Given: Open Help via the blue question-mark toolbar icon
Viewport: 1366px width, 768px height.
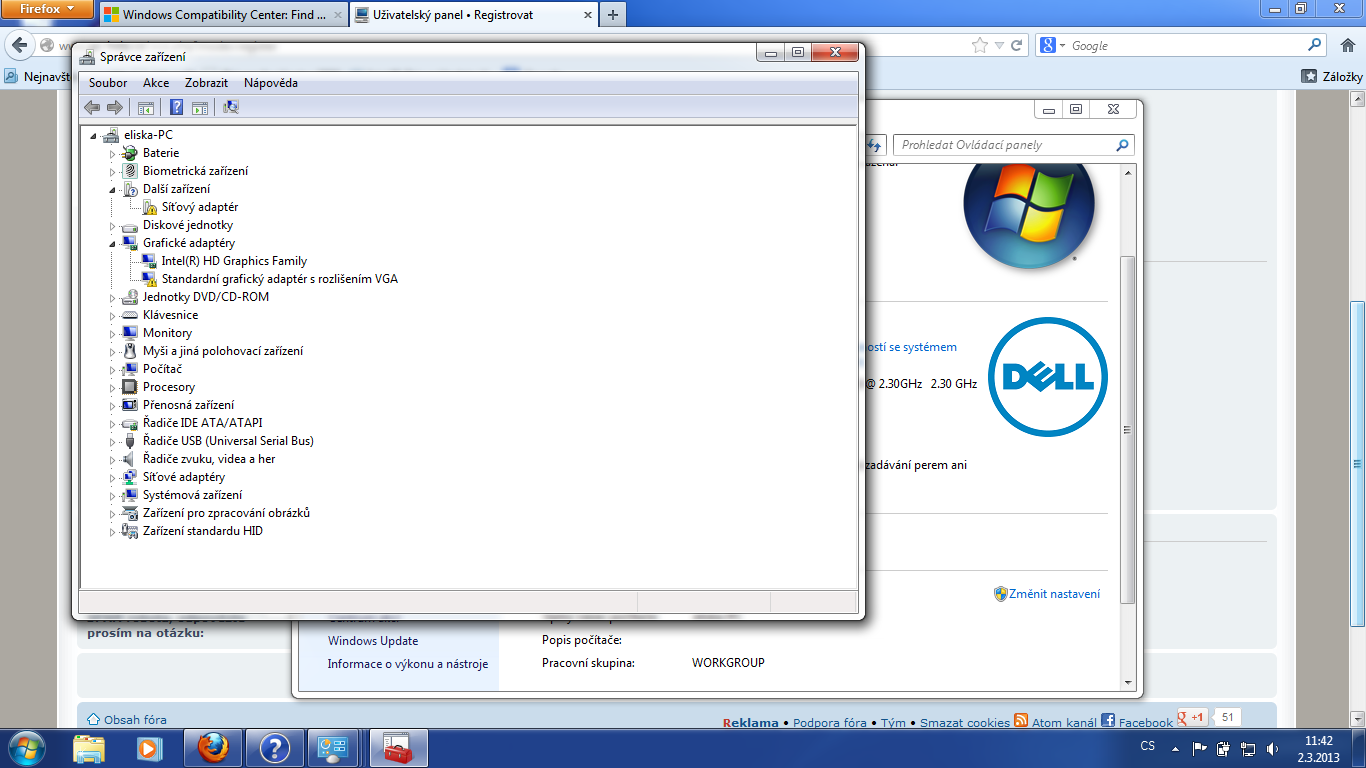Looking at the screenshot, I should tap(176, 107).
